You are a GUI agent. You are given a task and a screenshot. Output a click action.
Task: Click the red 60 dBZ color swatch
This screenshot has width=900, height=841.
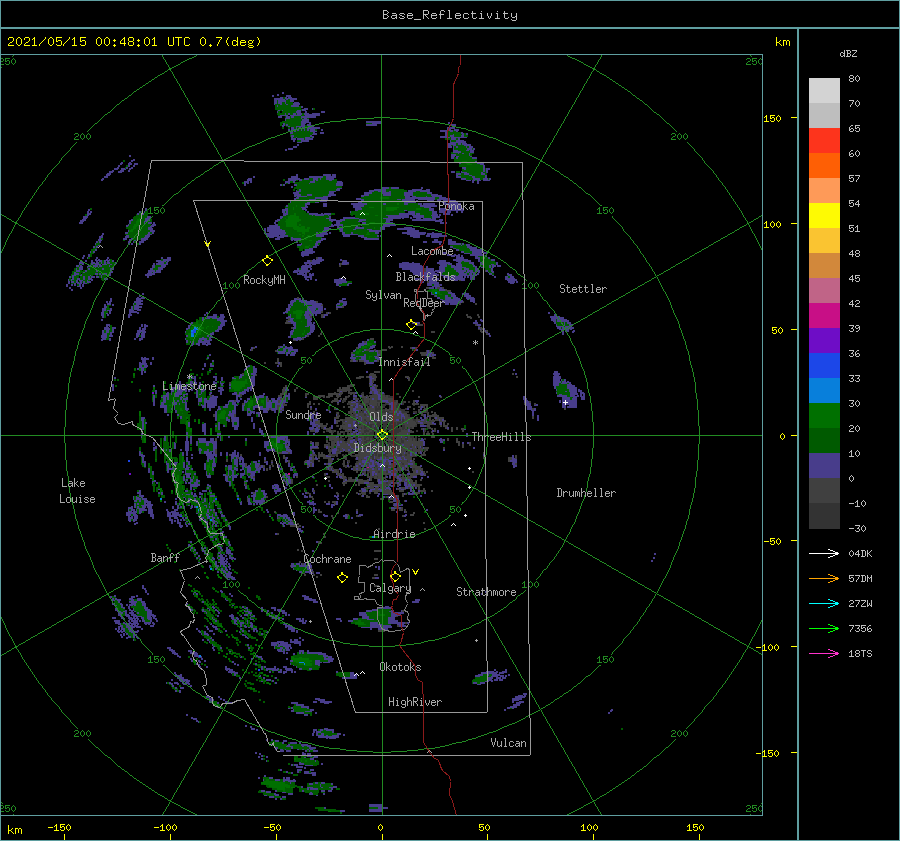(824, 141)
